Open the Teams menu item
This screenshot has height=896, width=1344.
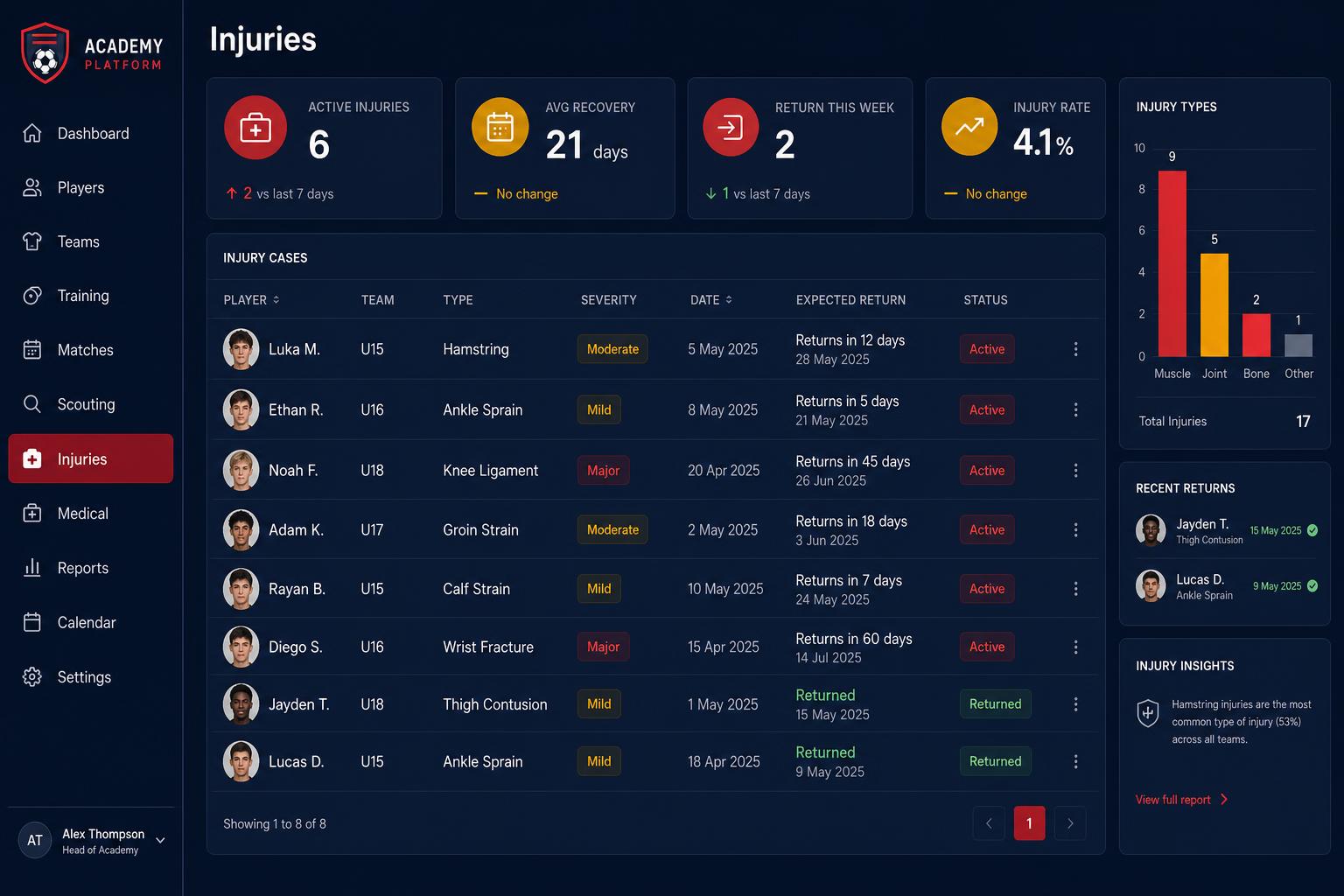coord(91,241)
